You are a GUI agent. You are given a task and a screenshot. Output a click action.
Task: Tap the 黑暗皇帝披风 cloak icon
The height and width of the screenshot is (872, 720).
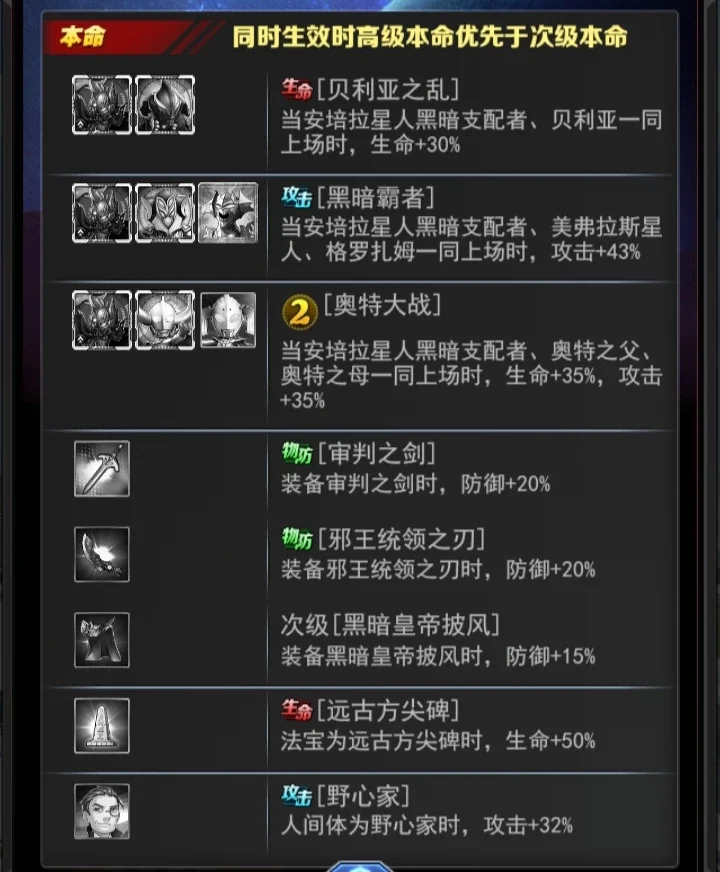[102, 640]
